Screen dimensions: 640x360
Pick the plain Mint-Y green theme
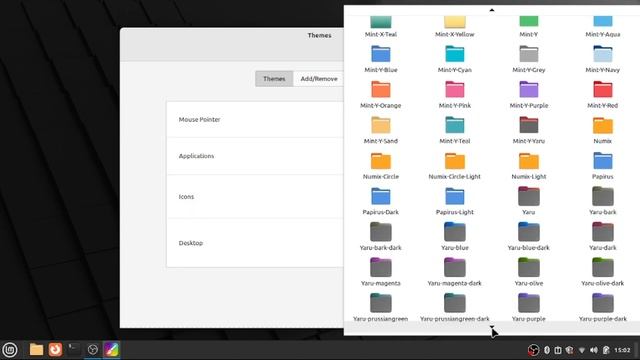529,27
